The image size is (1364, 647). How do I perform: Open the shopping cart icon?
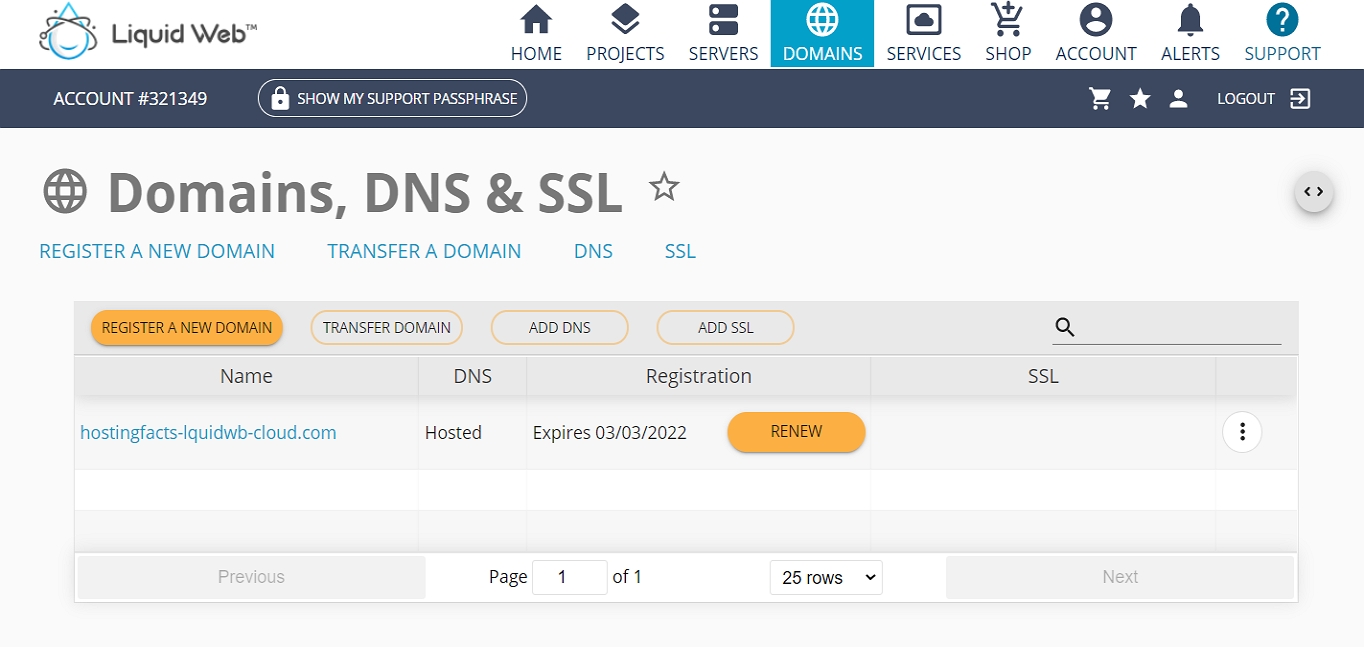click(x=1100, y=98)
